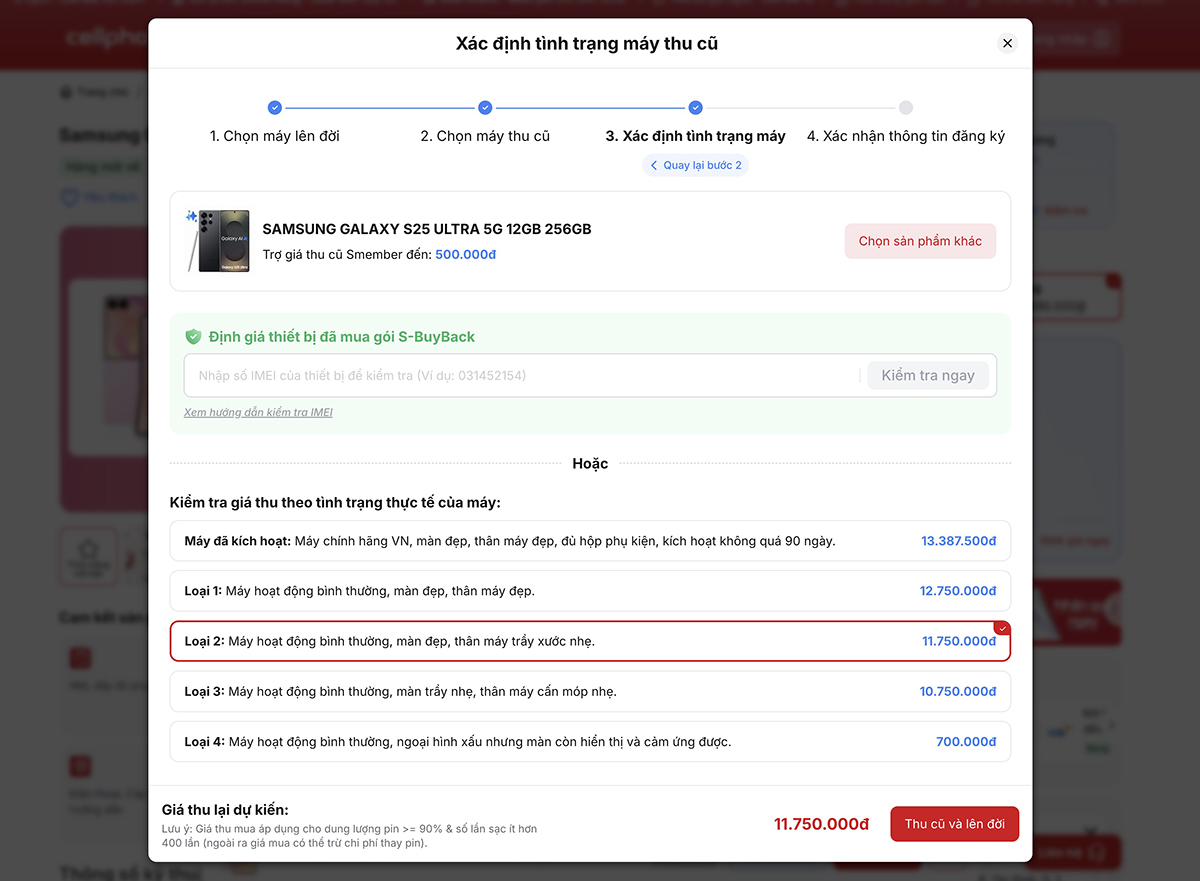Click the 700.000đ price
This screenshot has height=881, width=1200.
[x=966, y=742]
